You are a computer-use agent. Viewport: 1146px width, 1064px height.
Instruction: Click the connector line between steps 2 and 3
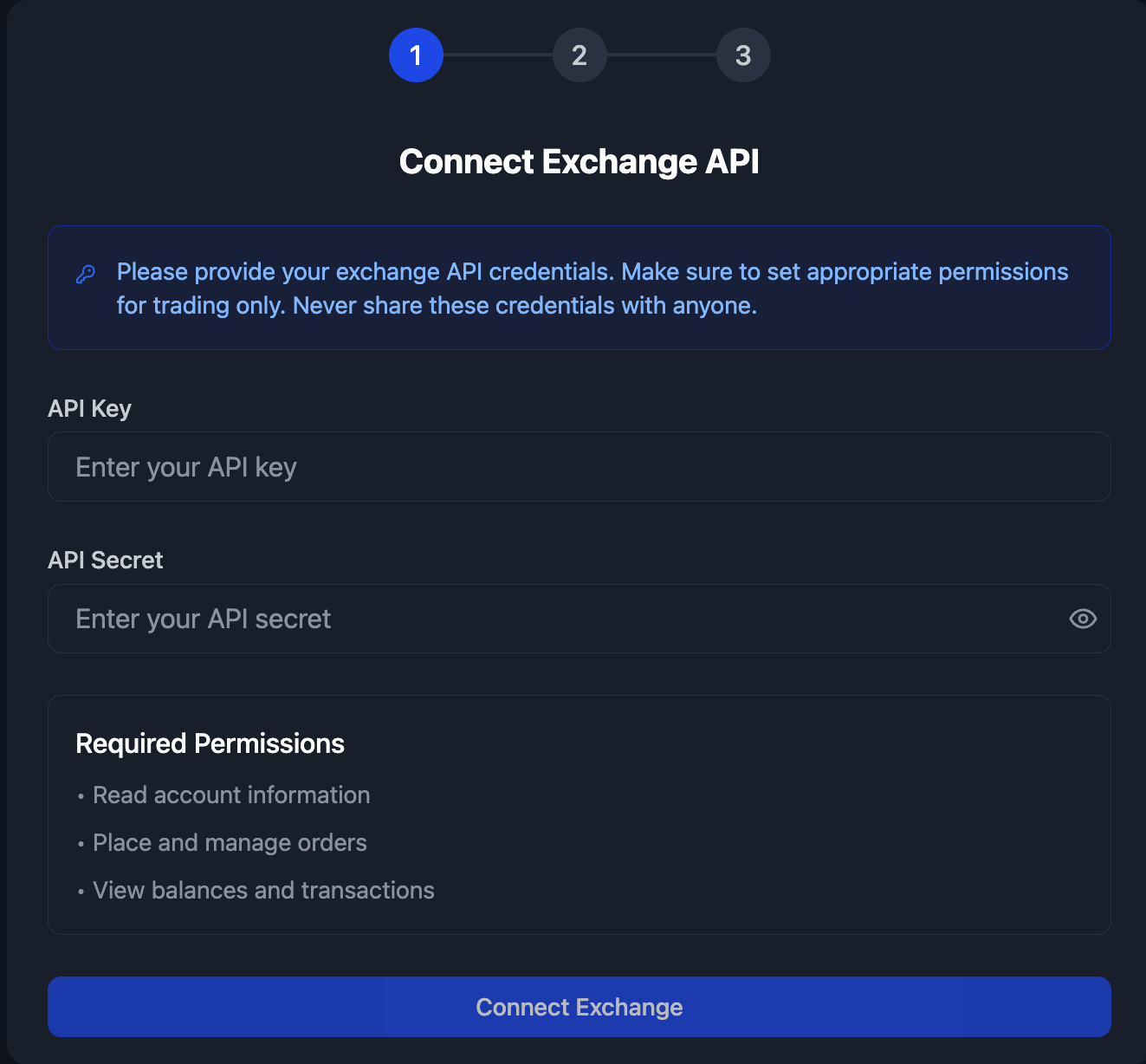662,55
